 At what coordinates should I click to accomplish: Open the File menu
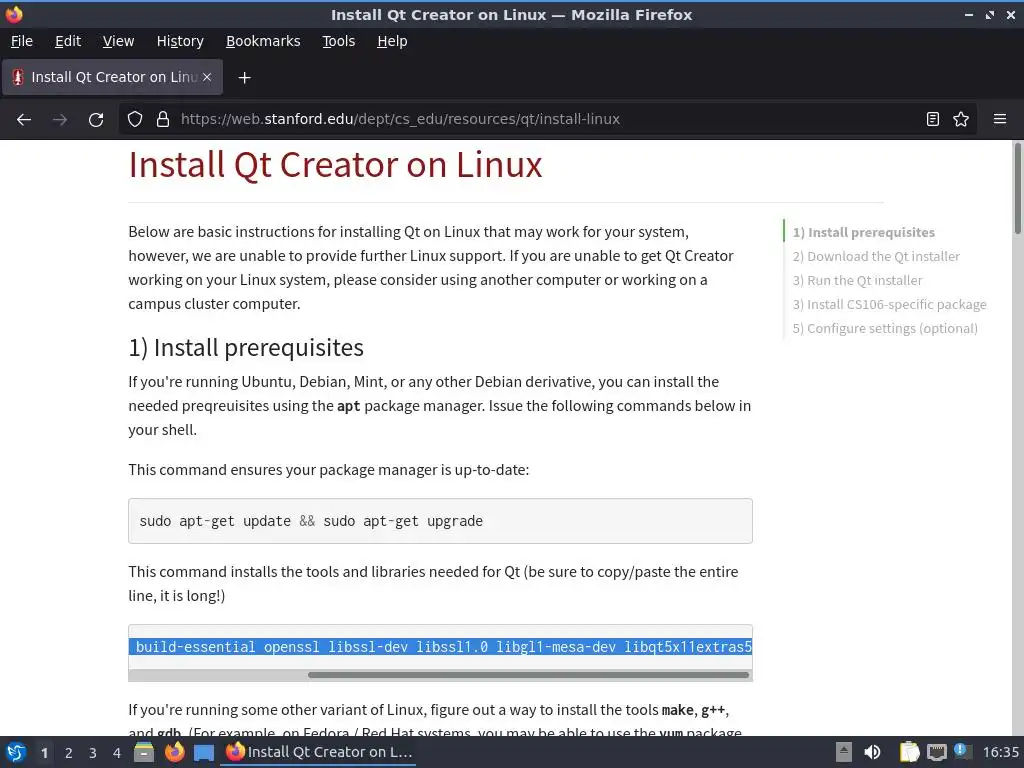(x=22, y=41)
